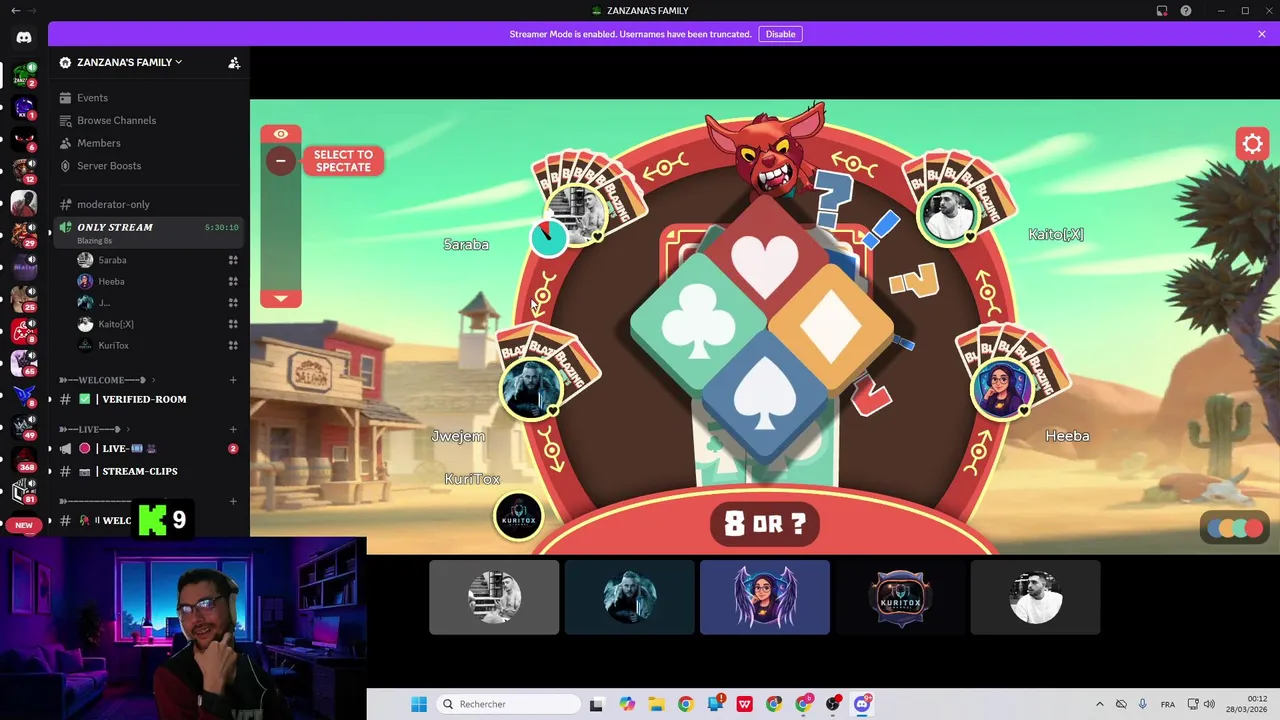Open the ZANZANA'S FAMILY server dropdown
This screenshot has width=1280, height=720.
click(x=129, y=62)
